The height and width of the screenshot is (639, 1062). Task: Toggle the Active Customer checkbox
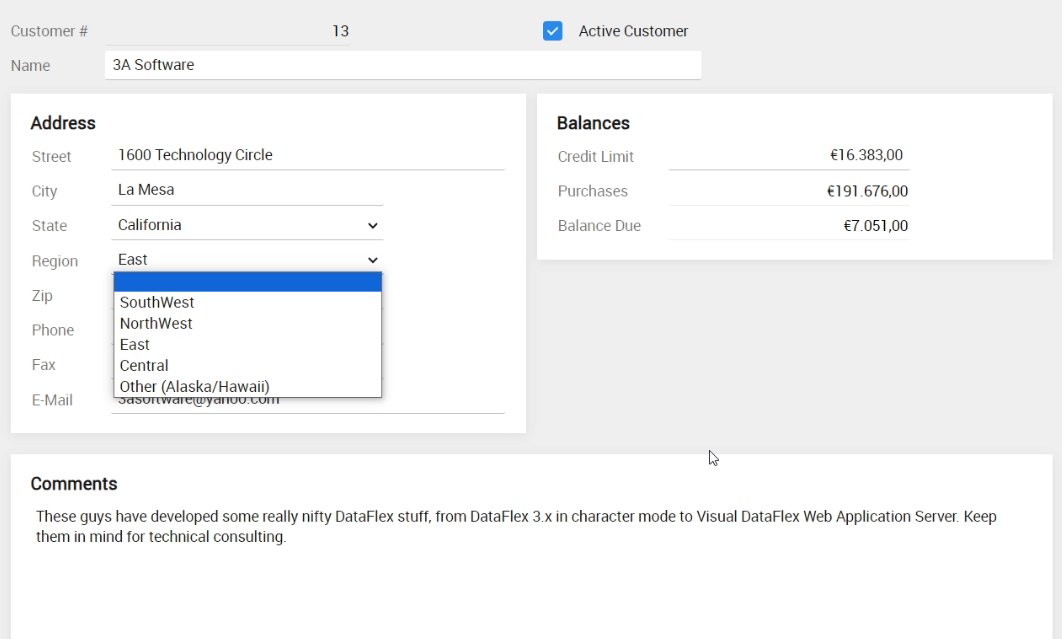(x=553, y=31)
